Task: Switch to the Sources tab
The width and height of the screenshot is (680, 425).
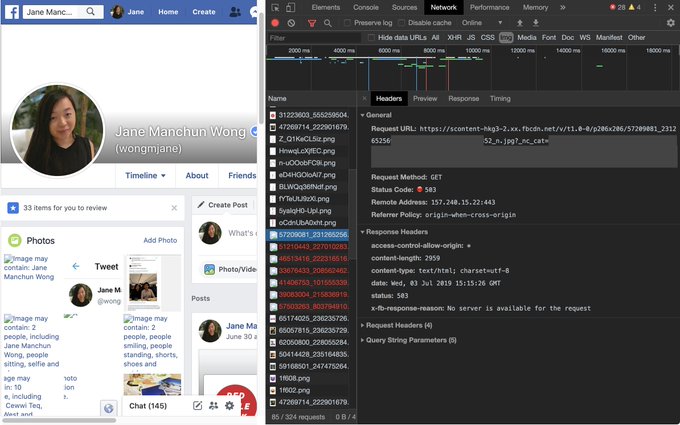Action: 404,7
